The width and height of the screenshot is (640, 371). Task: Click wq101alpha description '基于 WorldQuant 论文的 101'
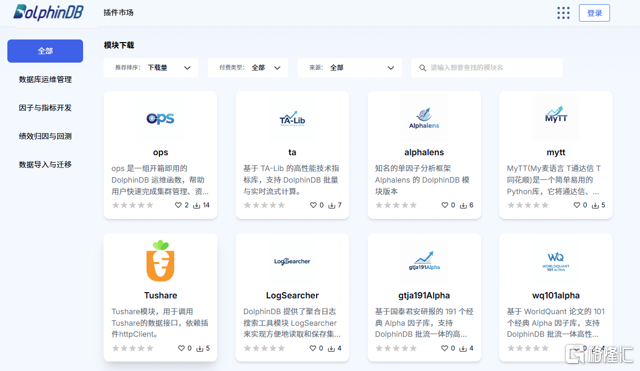pyautogui.click(x=556, y=323)
